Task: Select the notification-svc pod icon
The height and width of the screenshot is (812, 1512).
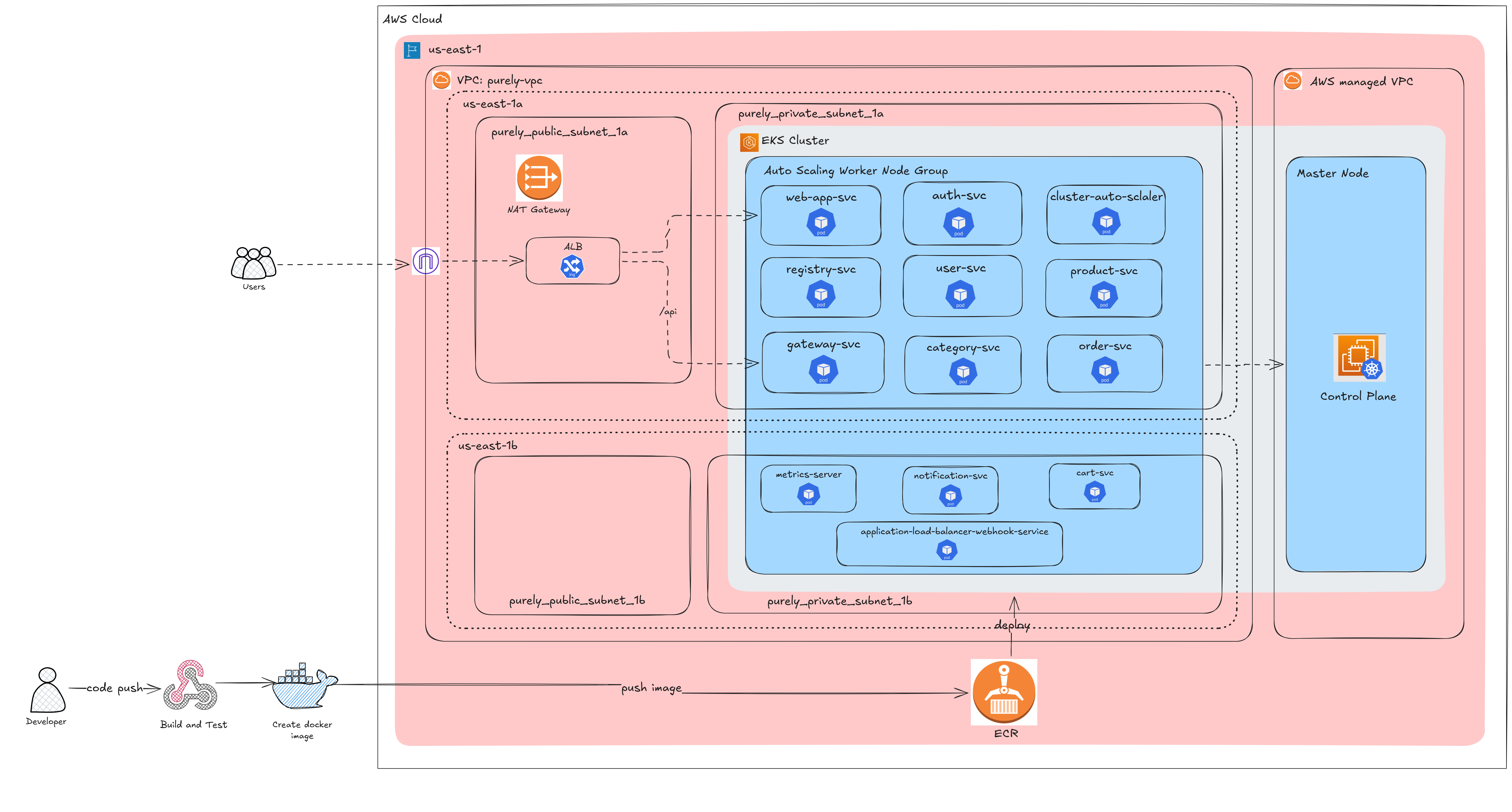Action: click(x=950, y=496)
